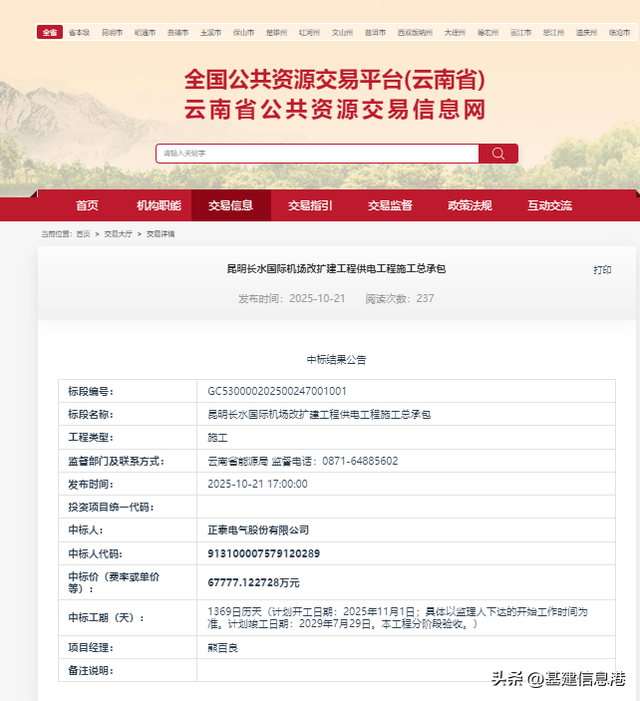Screen dimensions: 640x701
Task: Open the 交易监督 navigation menu
Action: pyautogui.click(x=390, y=205)
